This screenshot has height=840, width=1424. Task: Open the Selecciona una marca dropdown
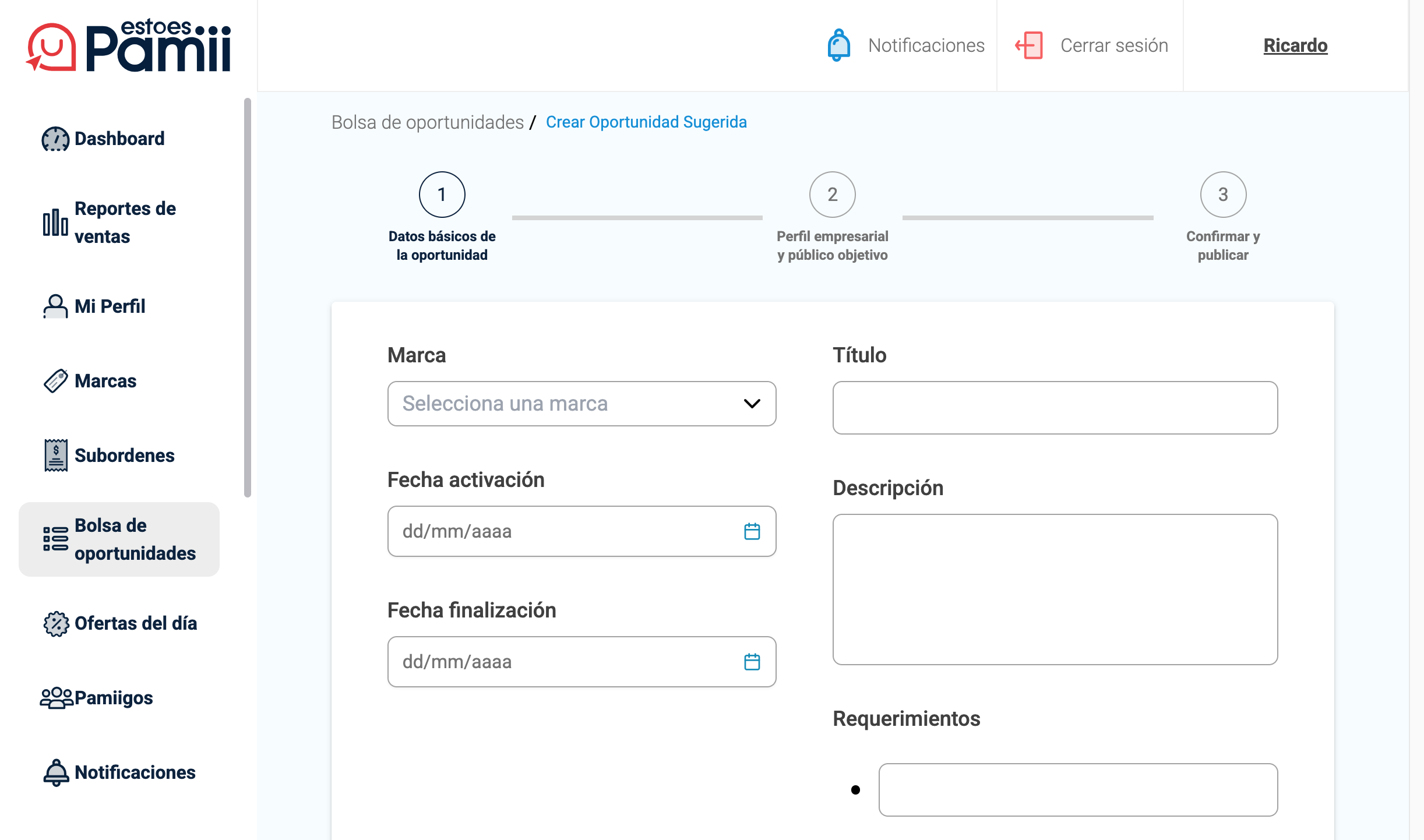581,403
